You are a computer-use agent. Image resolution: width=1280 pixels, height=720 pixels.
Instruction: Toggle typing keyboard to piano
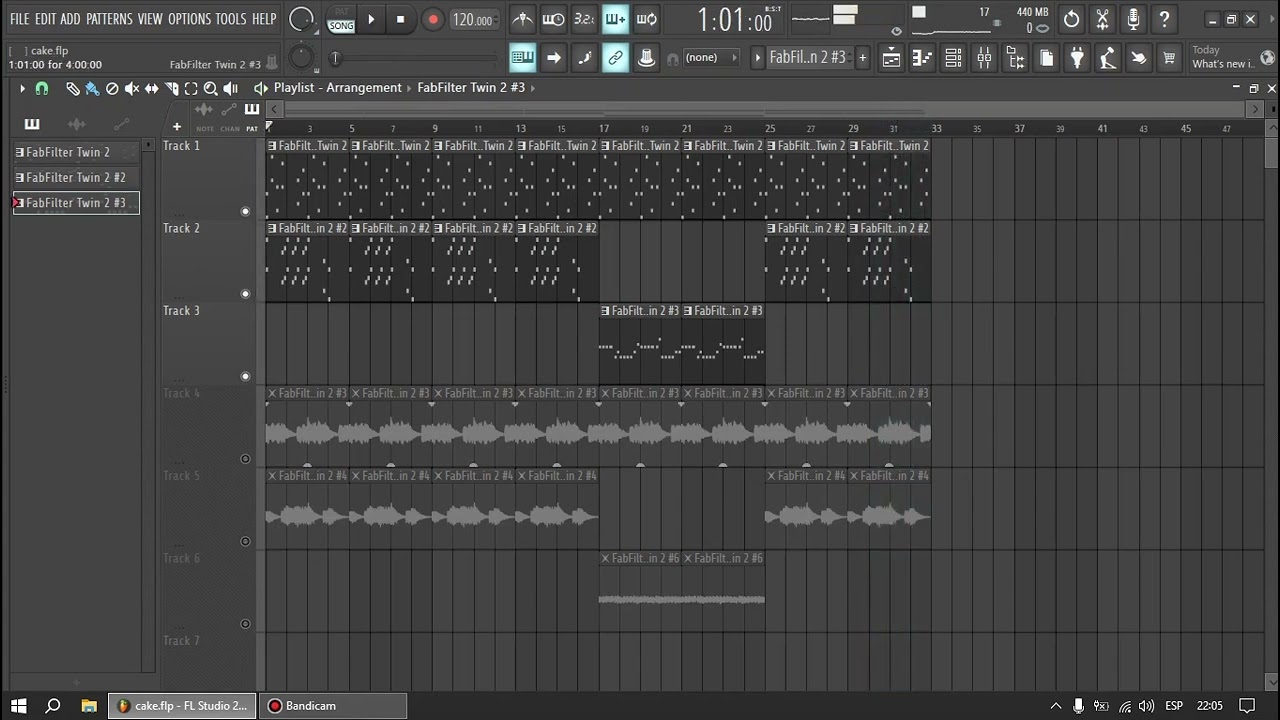[x=522, y=58]
